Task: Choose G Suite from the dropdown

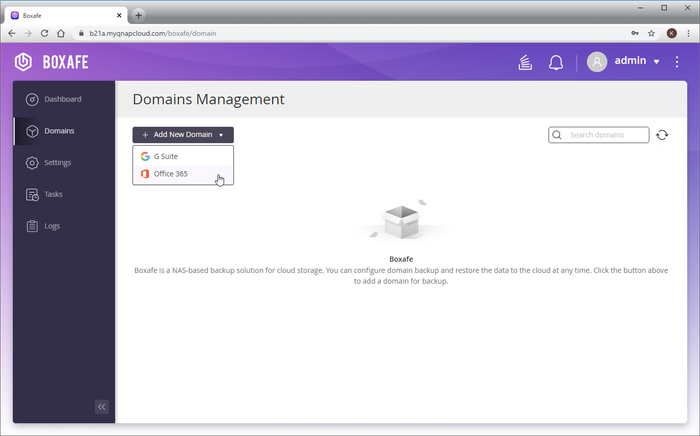Action: coord(183,156)
